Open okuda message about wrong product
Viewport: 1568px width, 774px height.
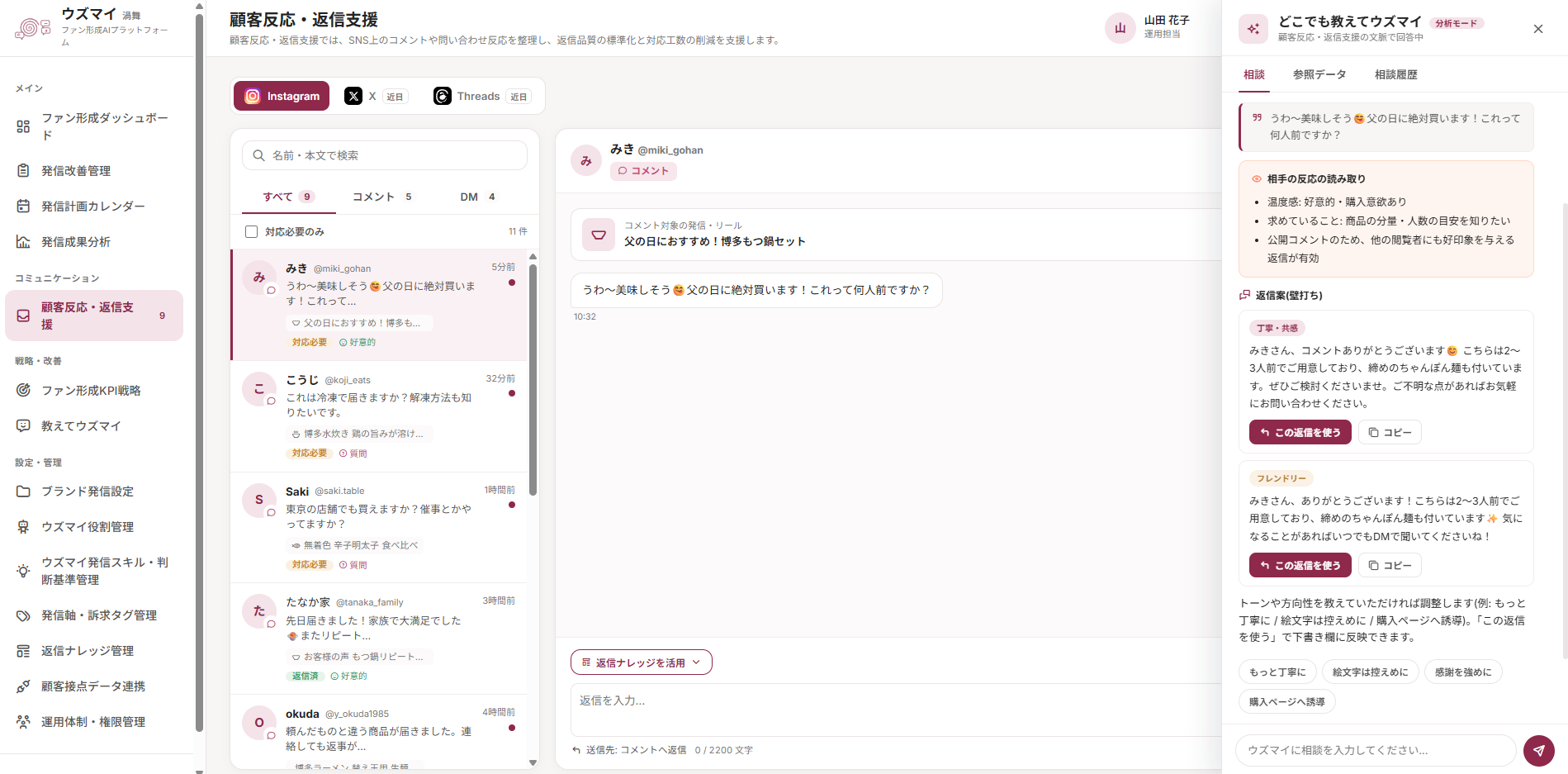[379, 733]
